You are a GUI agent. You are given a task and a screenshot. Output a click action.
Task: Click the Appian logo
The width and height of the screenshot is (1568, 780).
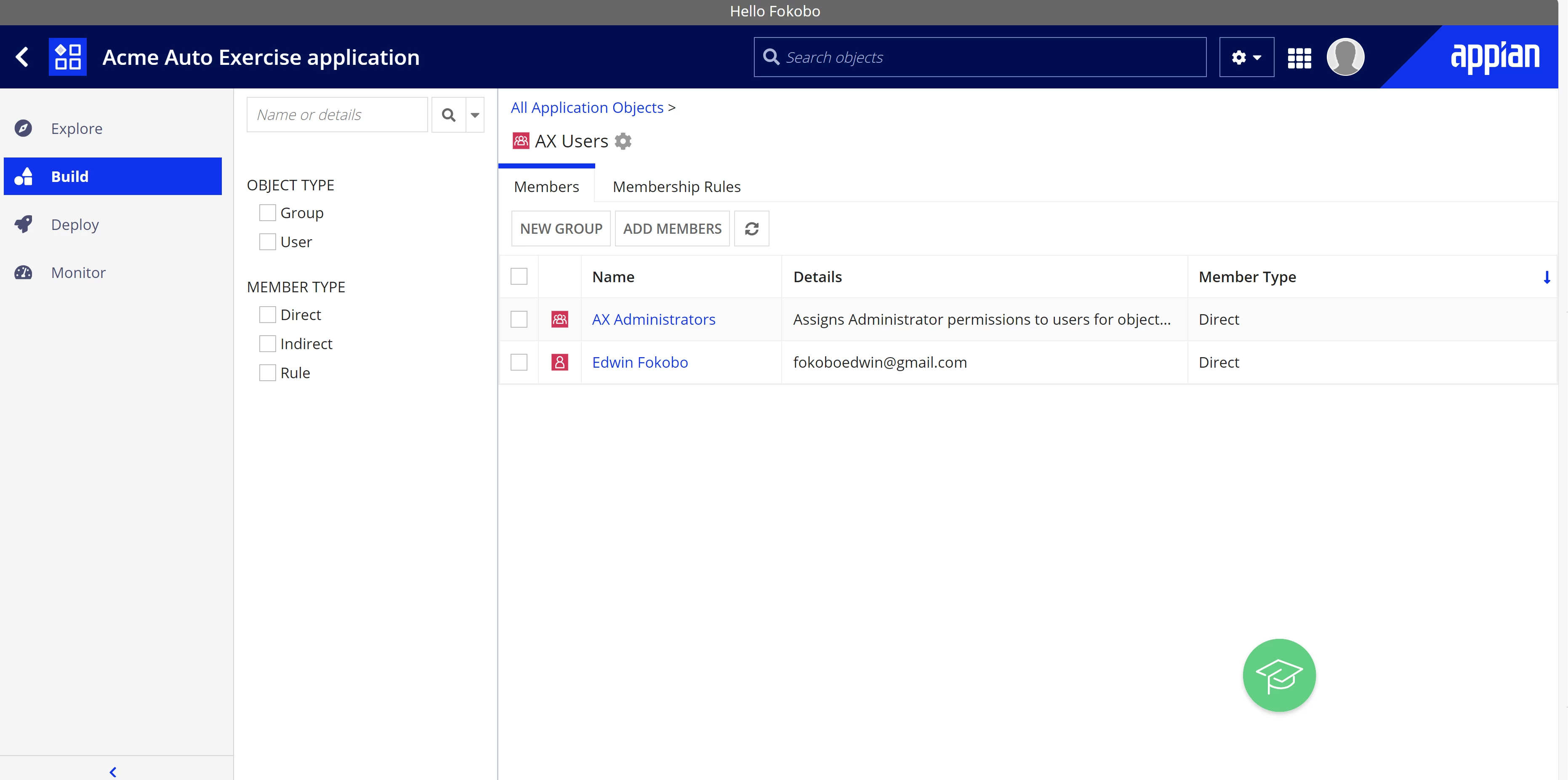click(x=1495, y=57)
